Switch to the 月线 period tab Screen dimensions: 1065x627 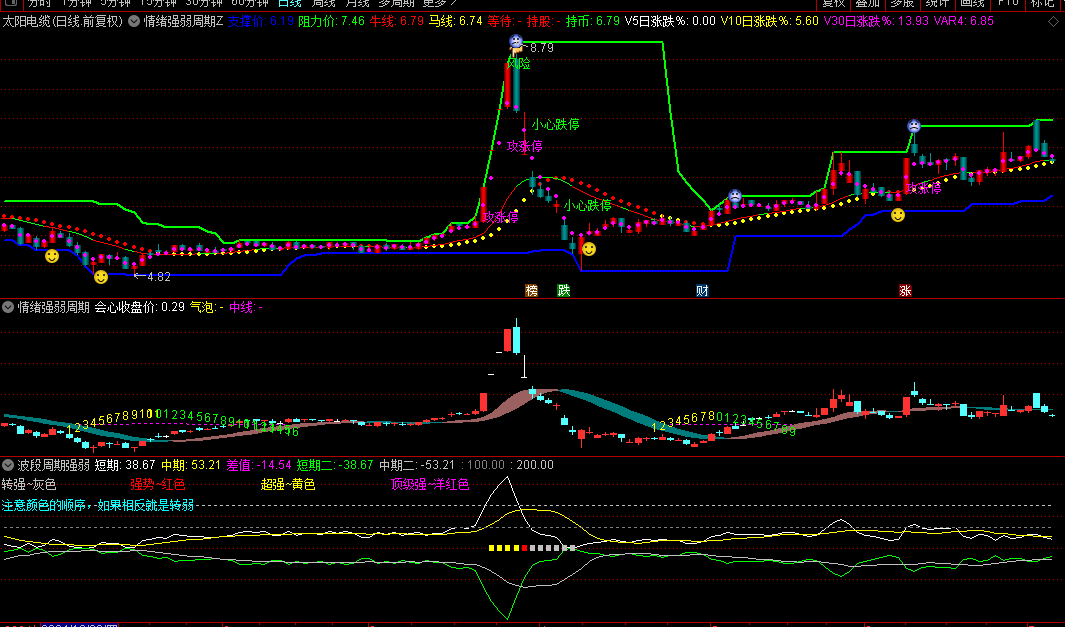[358, 3]
